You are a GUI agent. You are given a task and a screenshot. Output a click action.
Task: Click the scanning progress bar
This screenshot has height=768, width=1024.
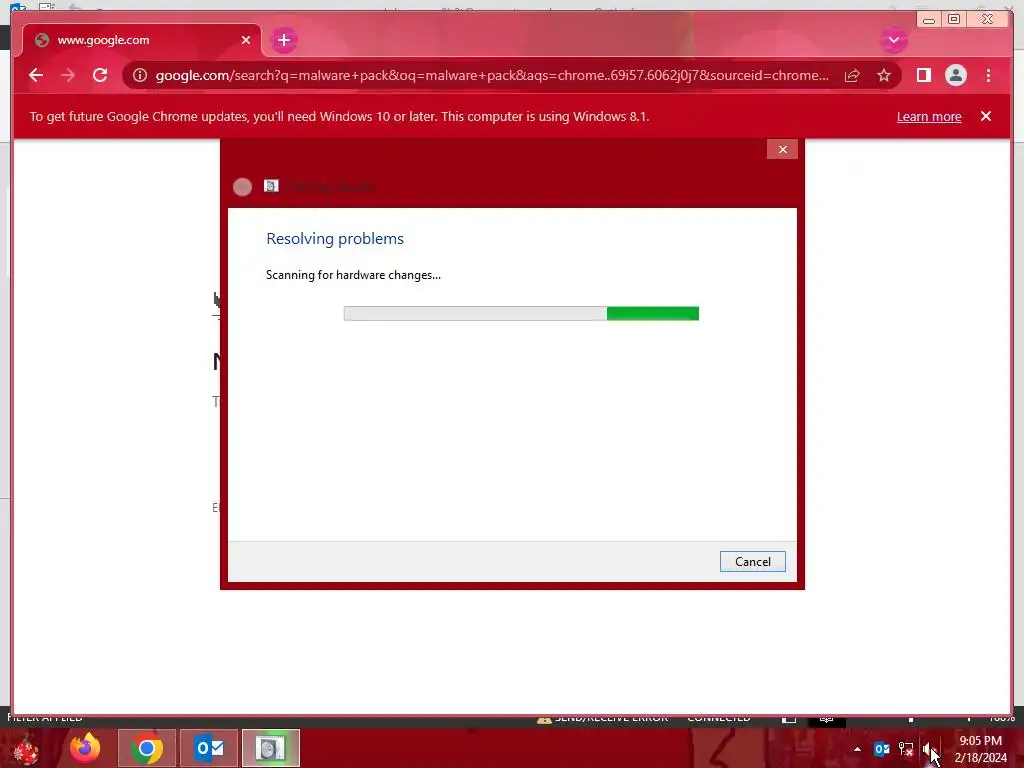(521, 313)
